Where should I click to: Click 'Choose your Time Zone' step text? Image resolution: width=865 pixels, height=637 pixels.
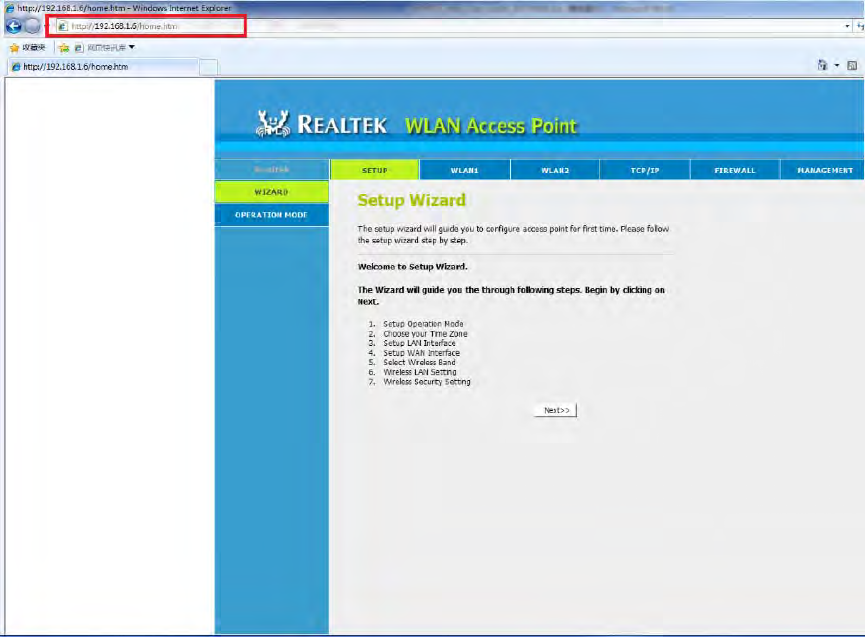click(425, 334)
